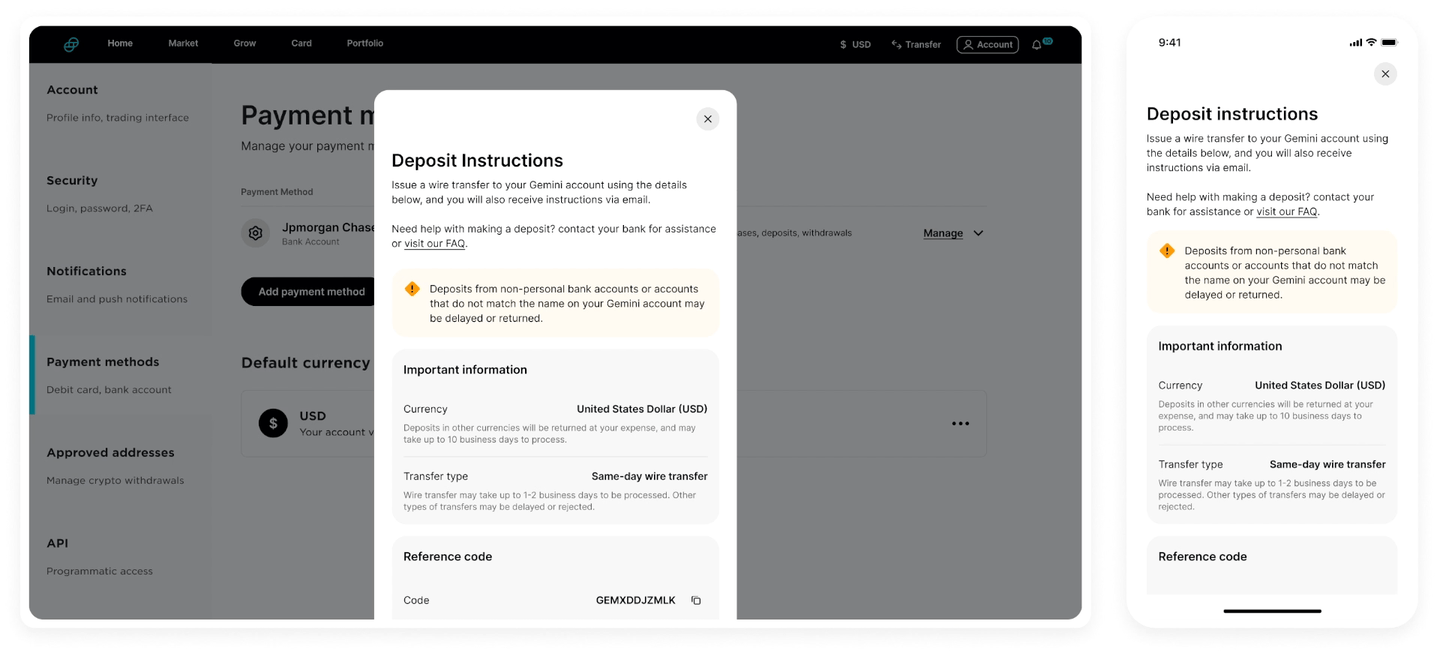Screen dimensions: 1440x654
Task: Click mobile status bar Wi-Fi icon
Action: [x=1371, y=43]
